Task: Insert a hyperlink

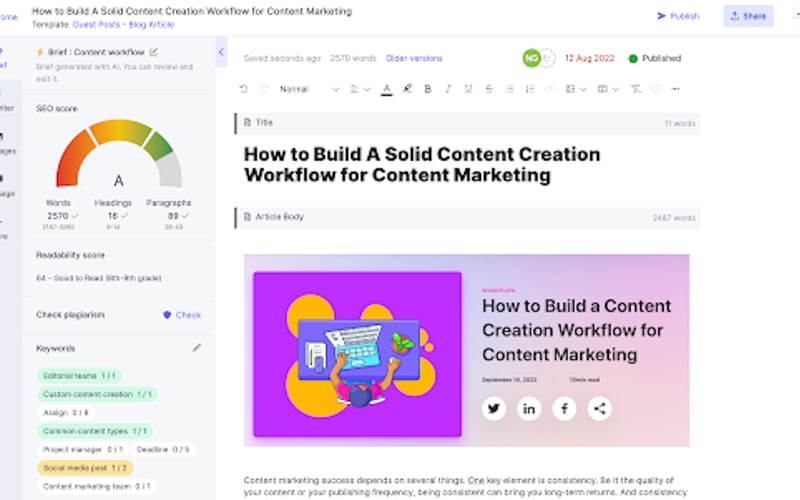Action: [x=549, y=89]
